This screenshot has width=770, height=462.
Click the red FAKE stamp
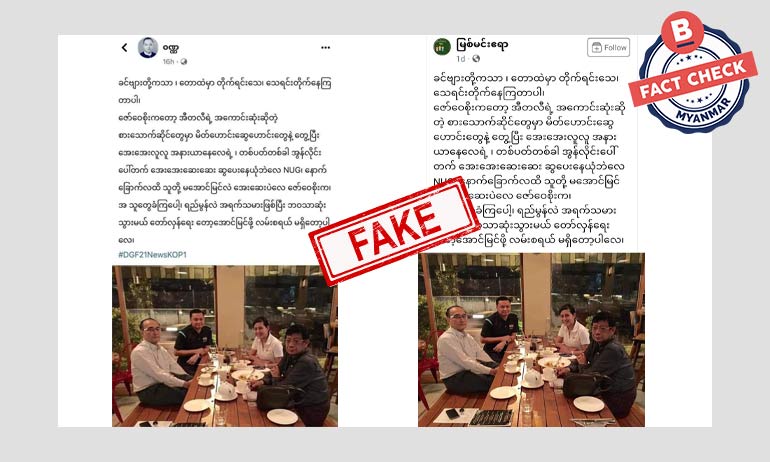tap(394, 231)
